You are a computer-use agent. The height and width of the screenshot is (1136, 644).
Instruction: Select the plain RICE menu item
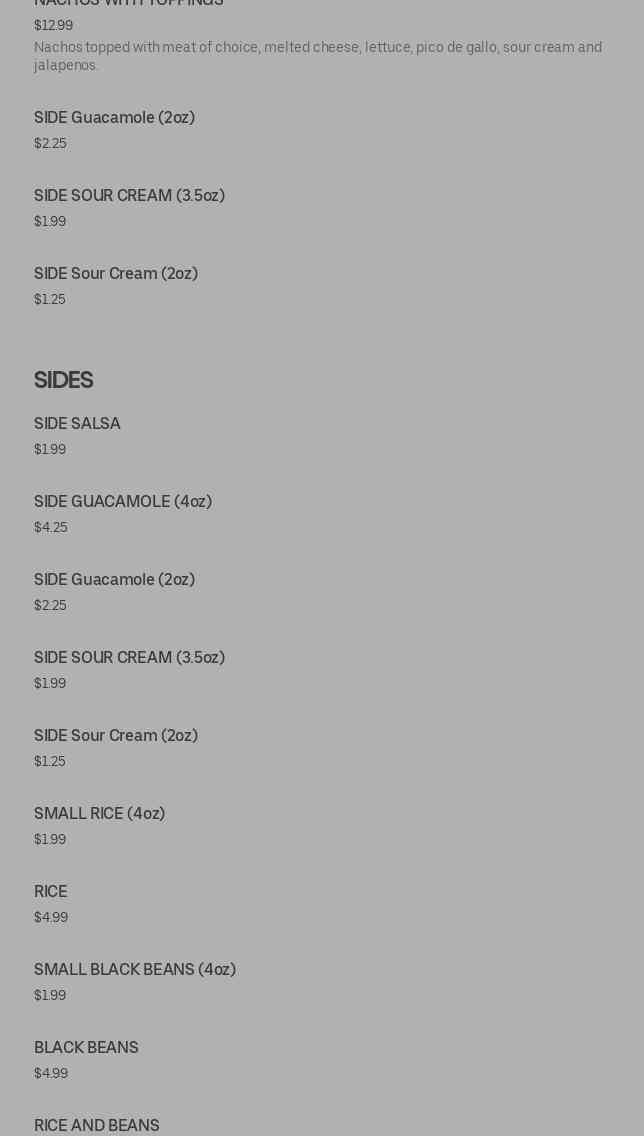pos(51,892)
